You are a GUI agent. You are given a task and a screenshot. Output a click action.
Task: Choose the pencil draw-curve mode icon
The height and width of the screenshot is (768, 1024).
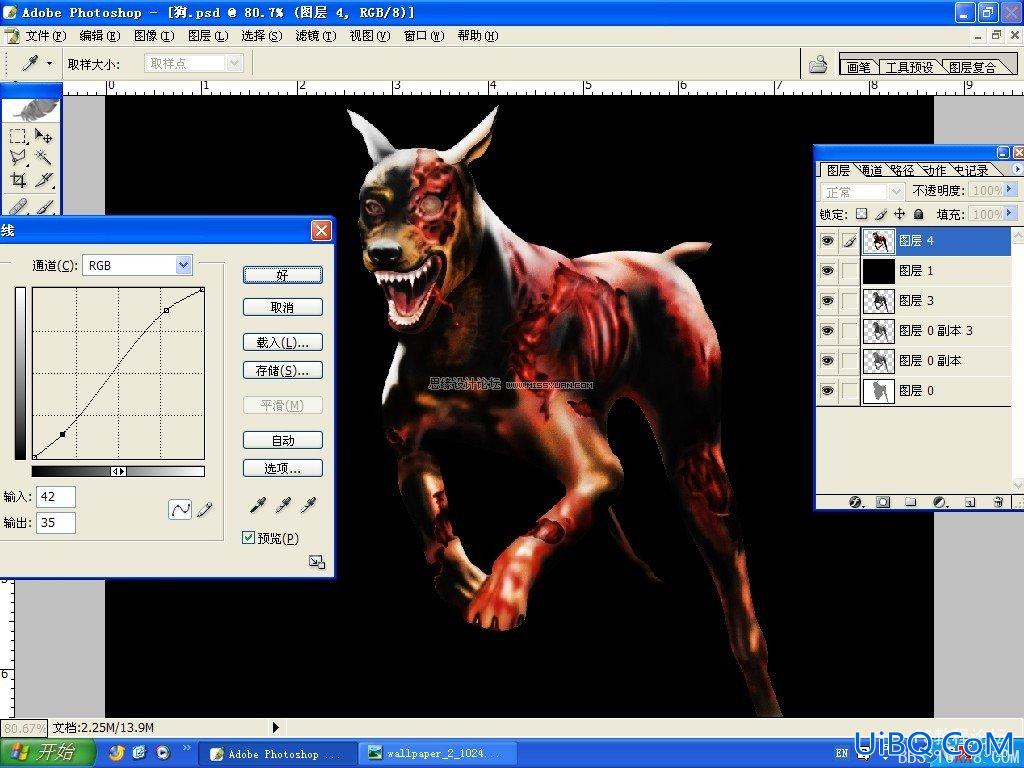(x=205, y=509)
